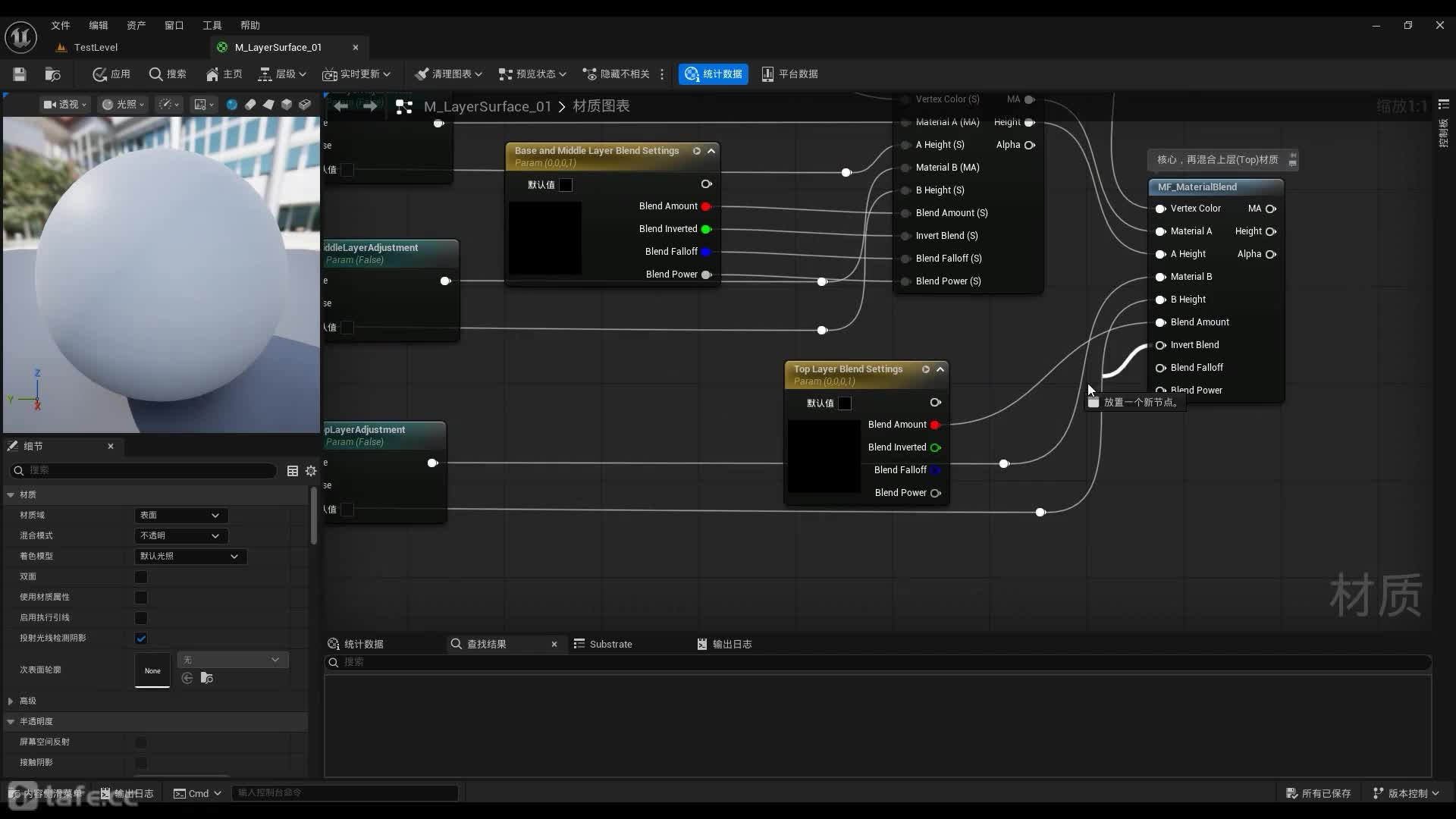Viewport: 1456px width, 819px height.
Task: Toggle the Stats button in toolbar
Action: 713,74
